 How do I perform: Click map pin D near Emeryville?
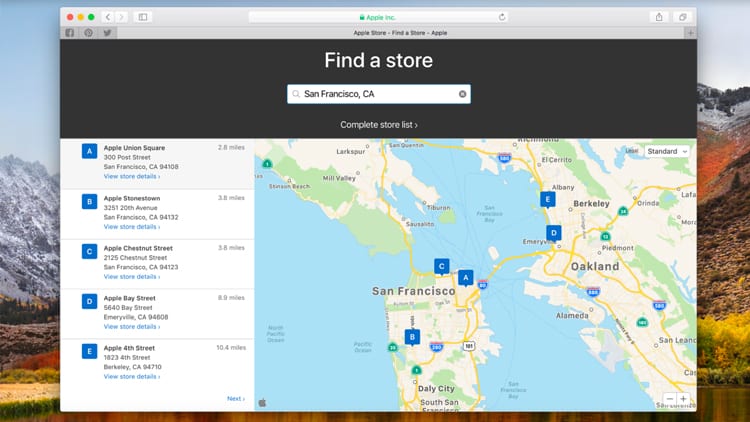[554, 233]
